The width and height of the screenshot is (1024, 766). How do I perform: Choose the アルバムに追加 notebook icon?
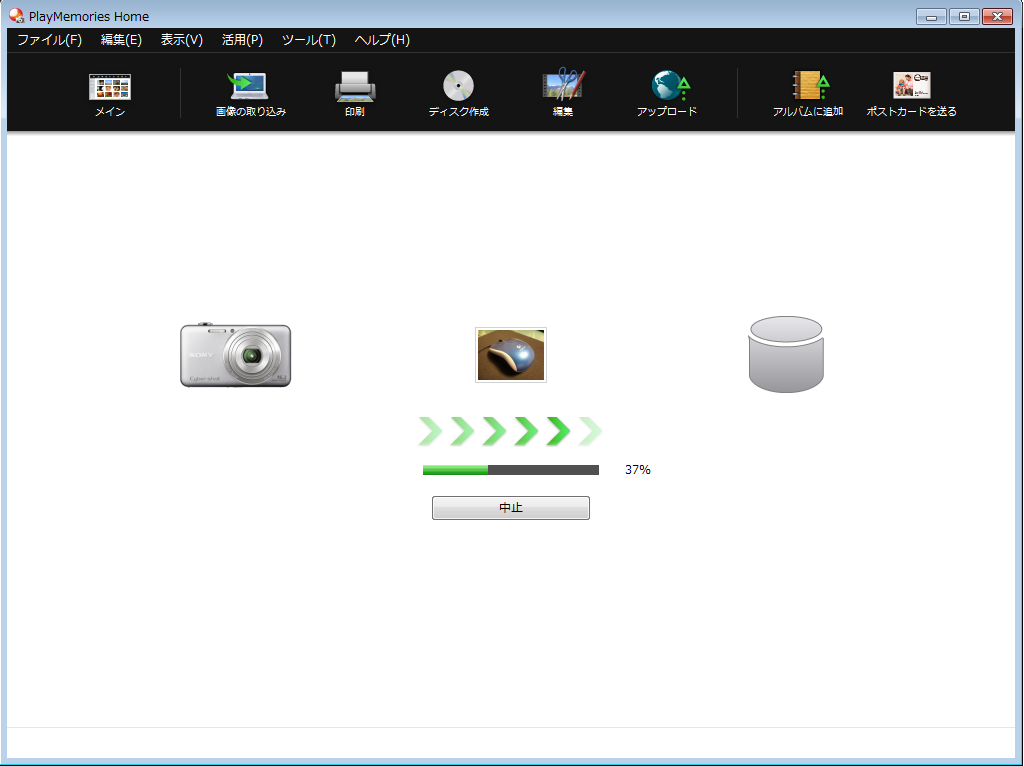coord(810,86)
